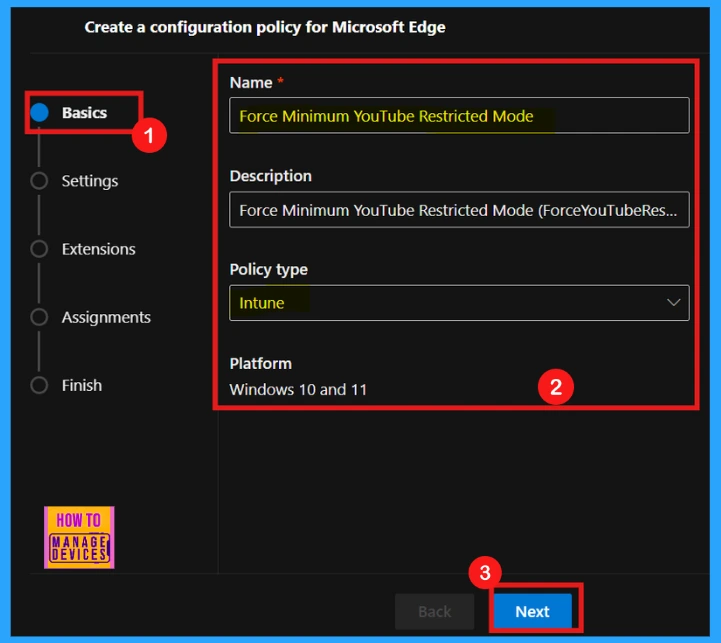Click the Extensions step circle indicator
721x643 pixels.
pos(39,249)
